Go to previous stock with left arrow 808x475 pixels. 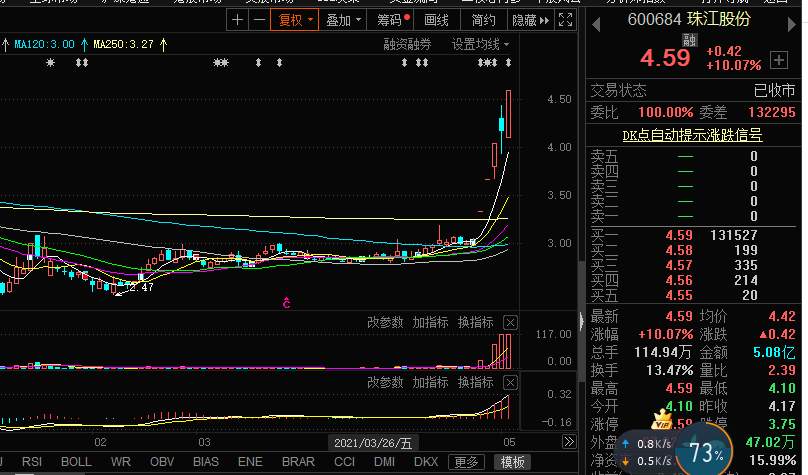[596, 24]
